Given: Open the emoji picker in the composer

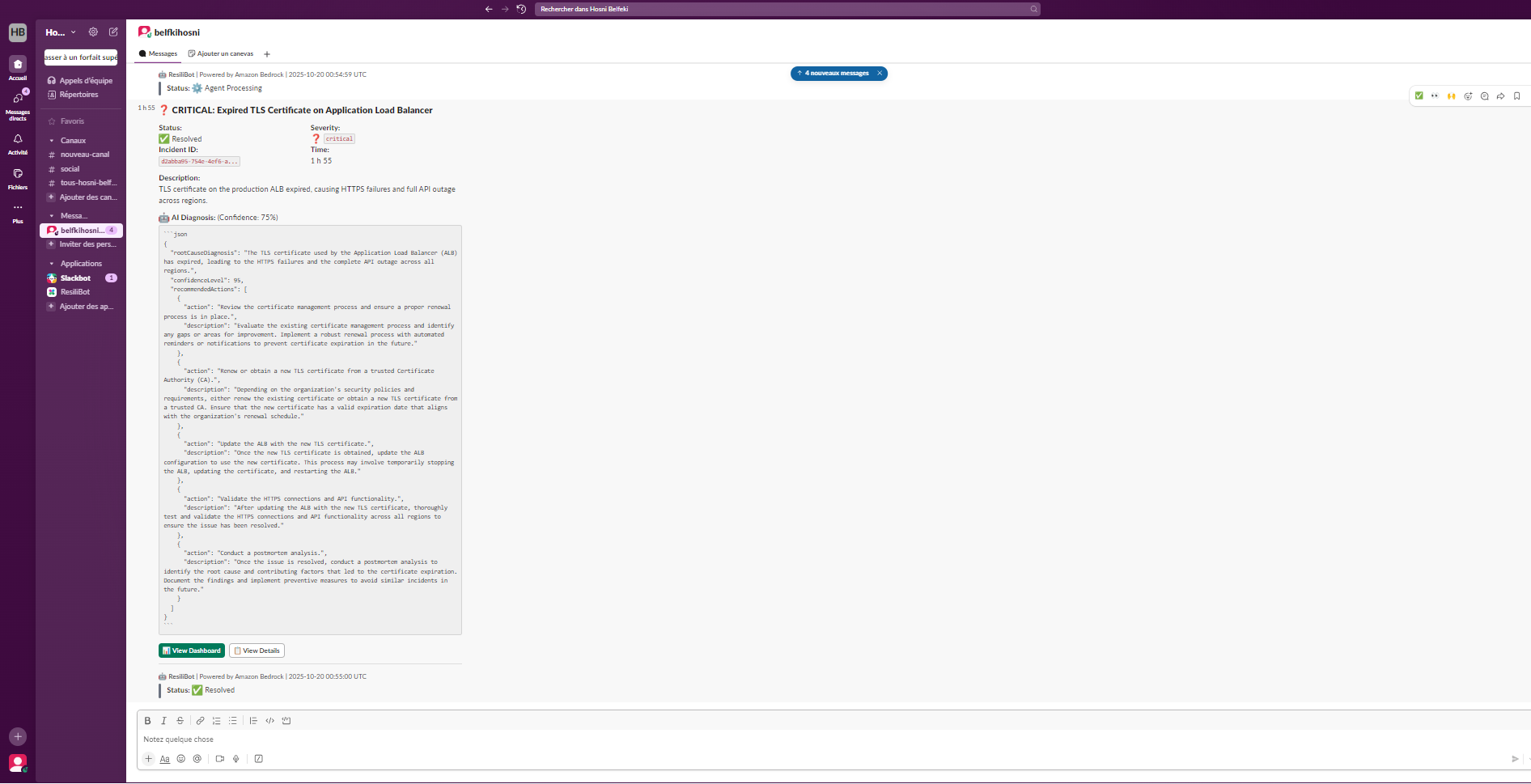Looking at the screenshot, I should click(x=180, y=759).
